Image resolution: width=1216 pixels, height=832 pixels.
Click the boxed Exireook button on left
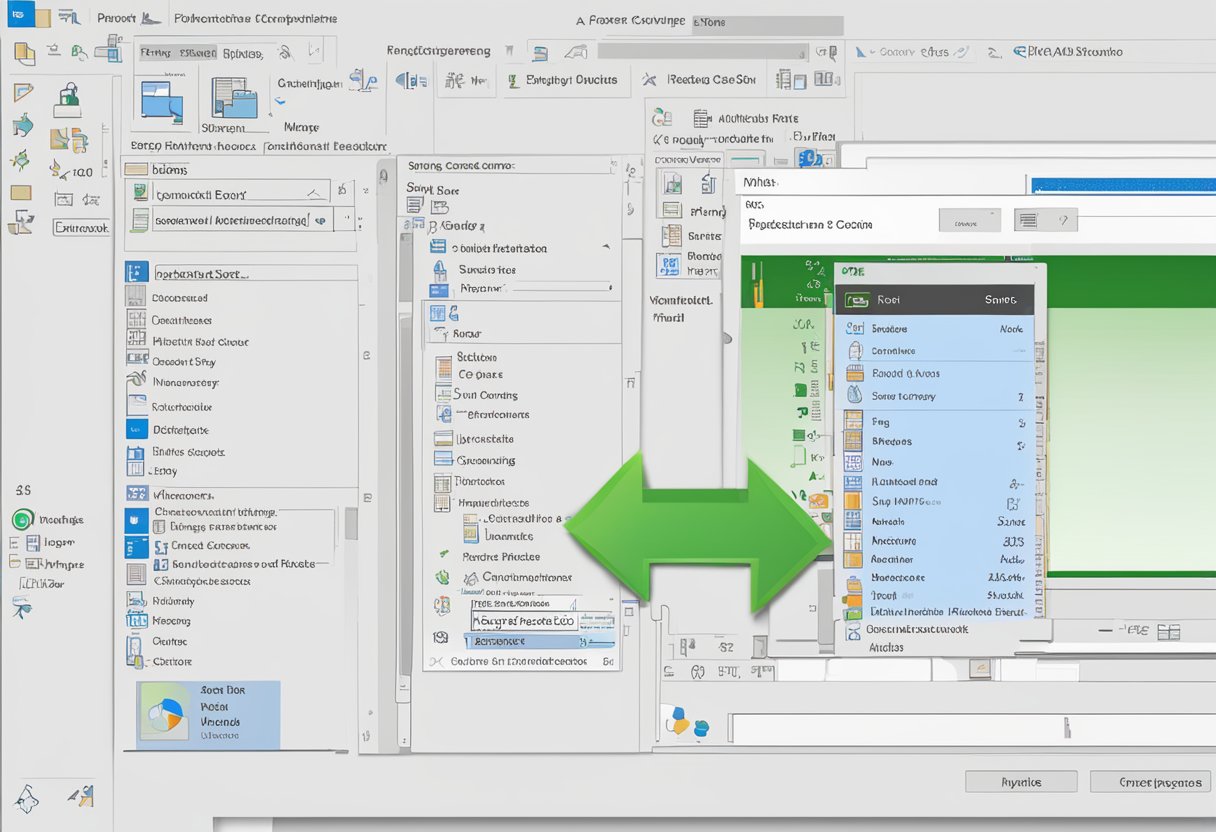point(82,228)
